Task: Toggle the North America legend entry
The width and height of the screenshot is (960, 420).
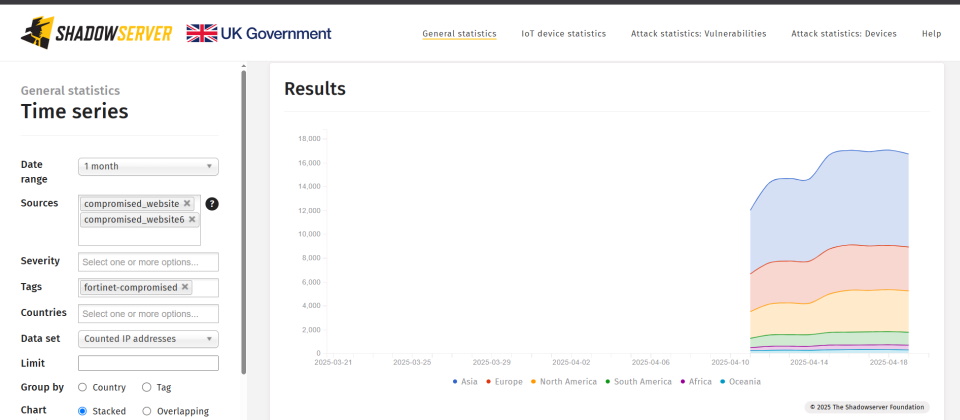Action: click(x=563, y=382)
